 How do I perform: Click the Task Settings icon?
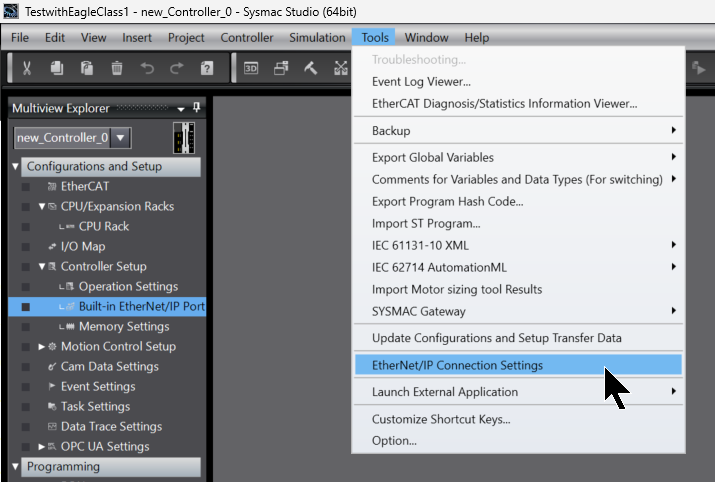[x=52, y=407]
